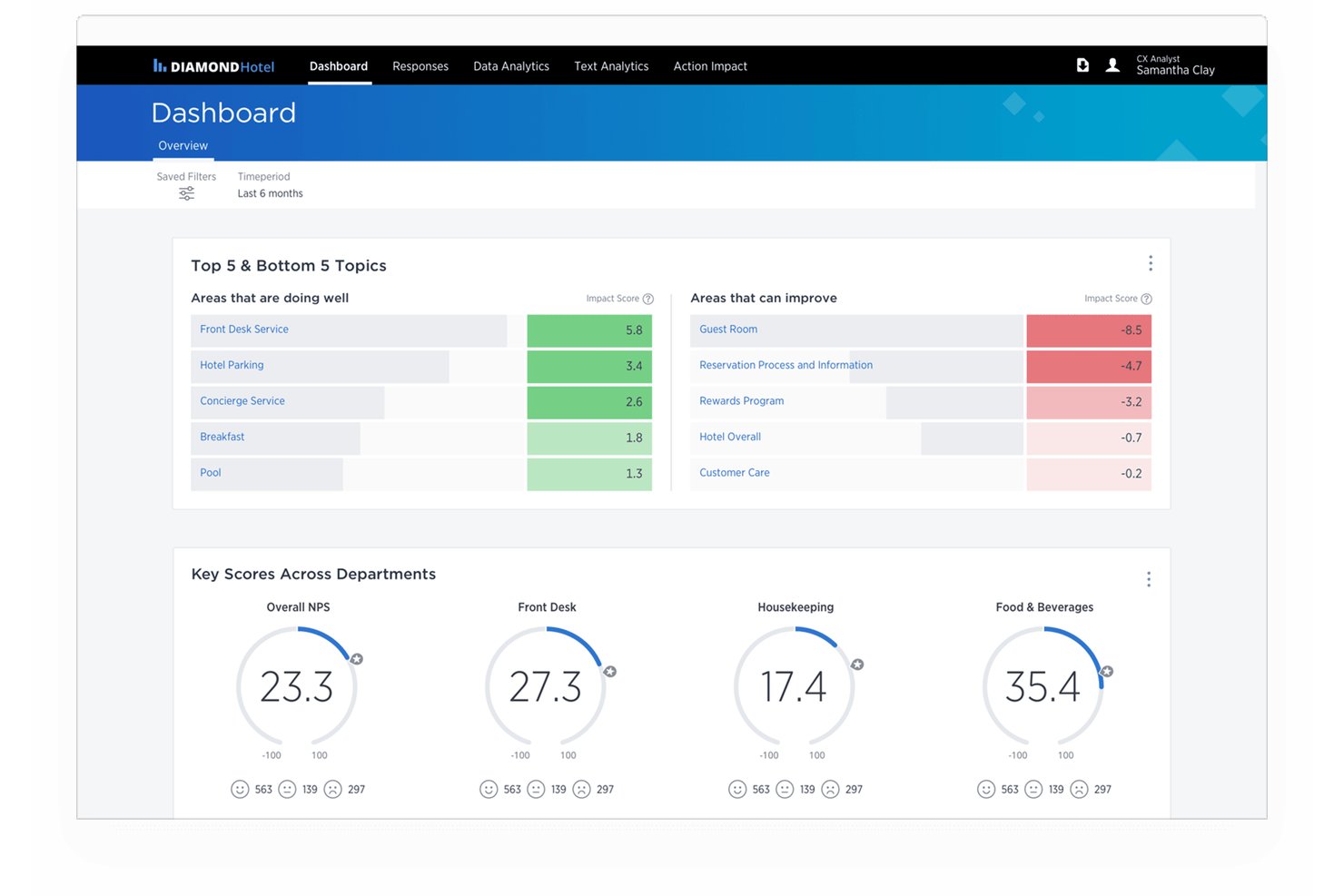Screen dimensions: 1344x896
Task: Open the Last 6 months timeperiod selector
Action: pyautogui.click(x=270, y=193)
